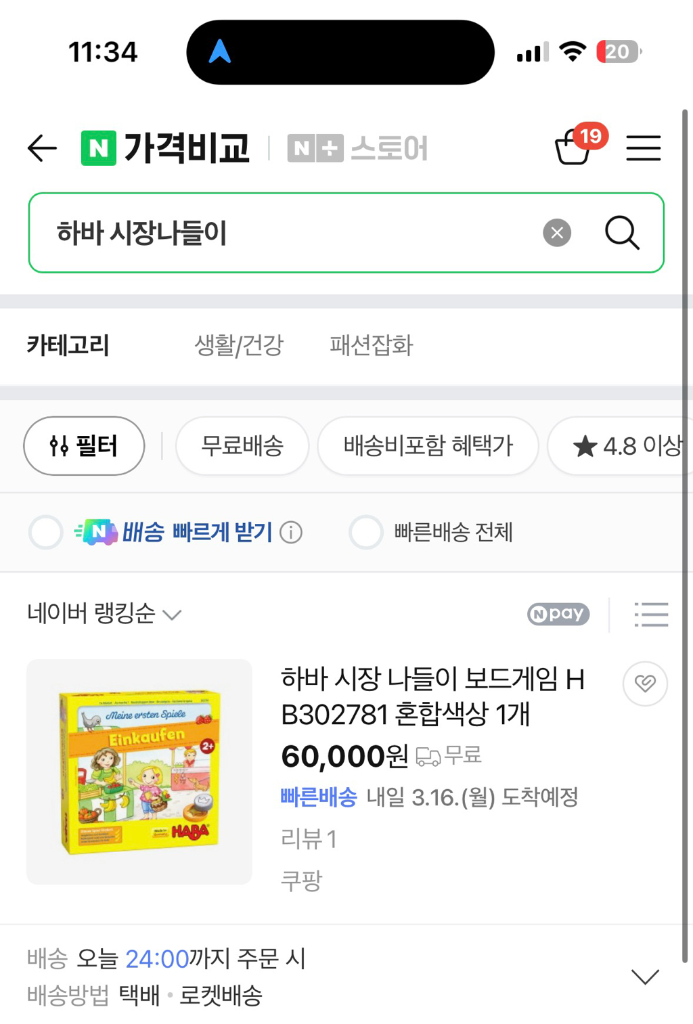
Task: Apply the 무료배송 filter chip
Action: coord(242,446)
